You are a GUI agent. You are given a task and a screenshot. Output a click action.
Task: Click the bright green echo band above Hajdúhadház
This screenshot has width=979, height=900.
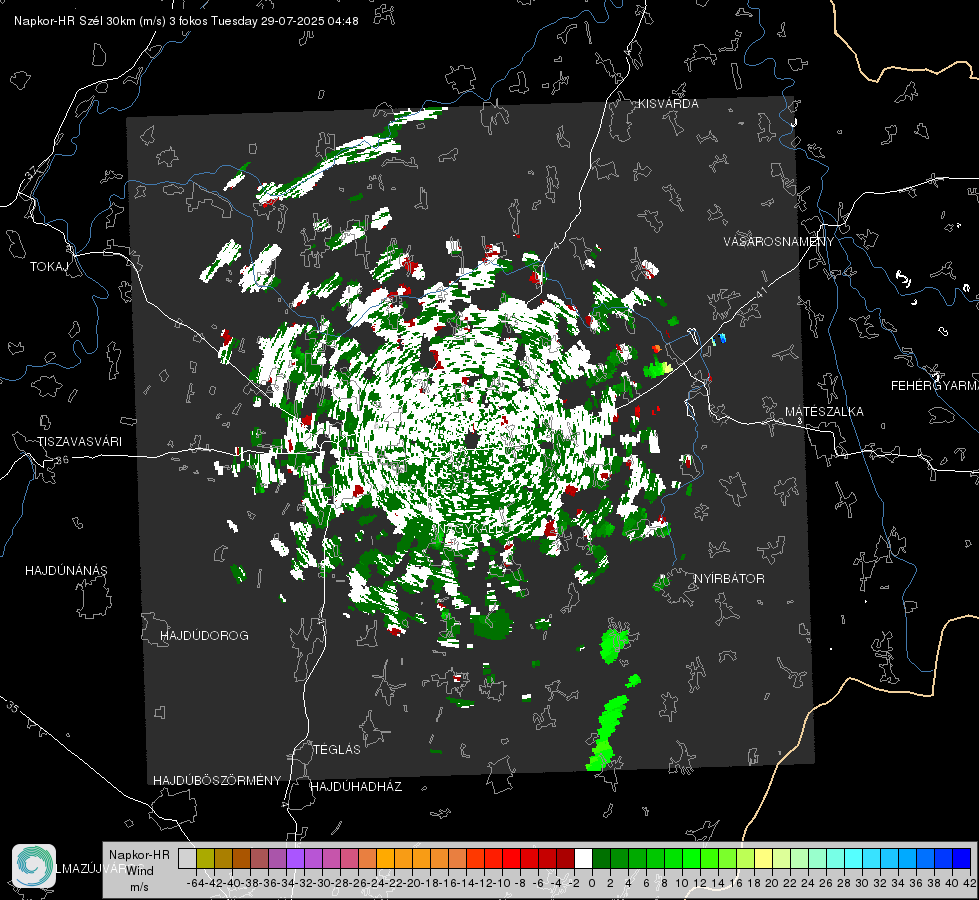click(x=607, y=732)
